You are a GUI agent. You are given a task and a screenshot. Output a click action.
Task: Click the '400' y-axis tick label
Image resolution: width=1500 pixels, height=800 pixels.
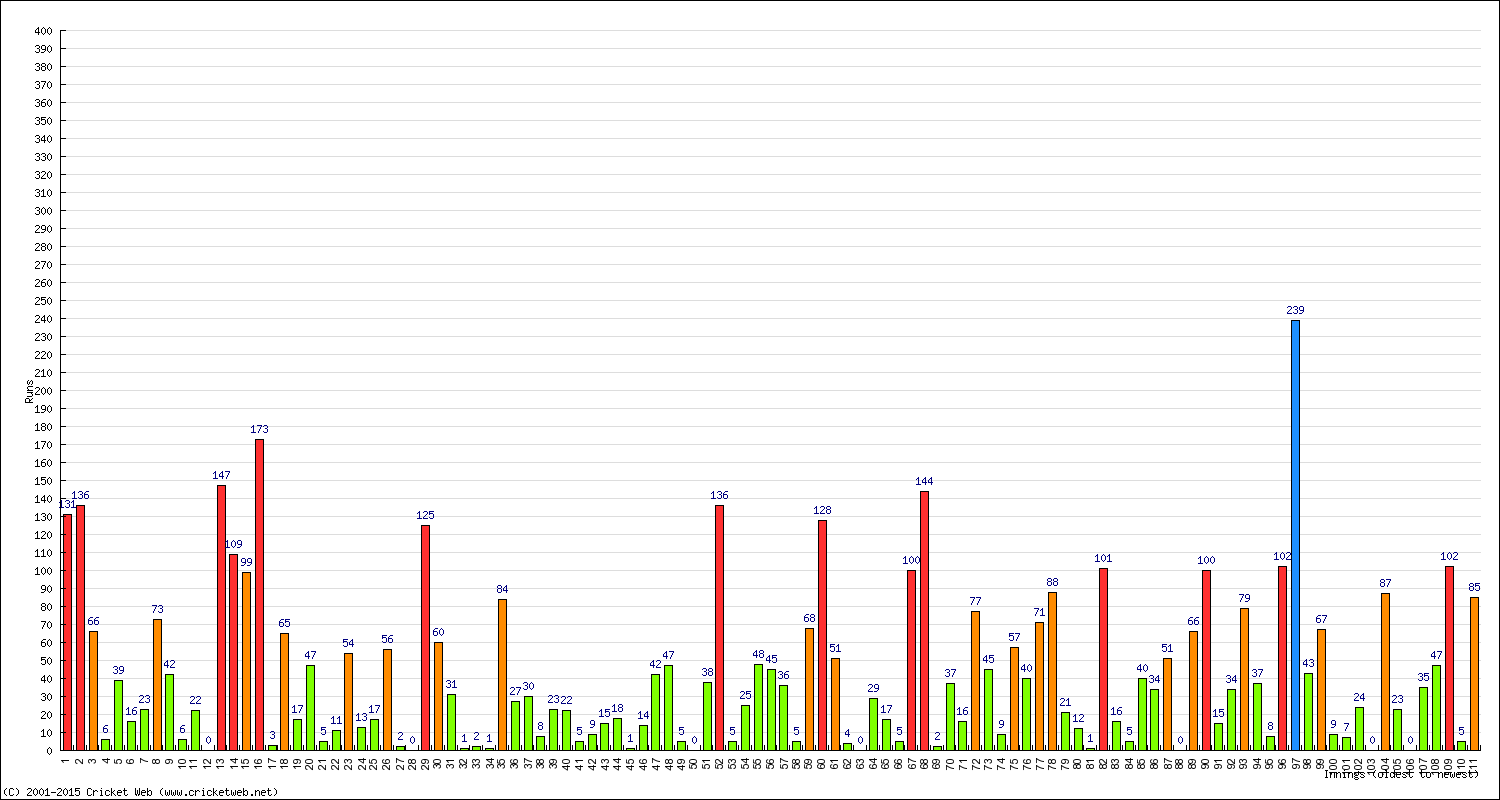[42, 31]
